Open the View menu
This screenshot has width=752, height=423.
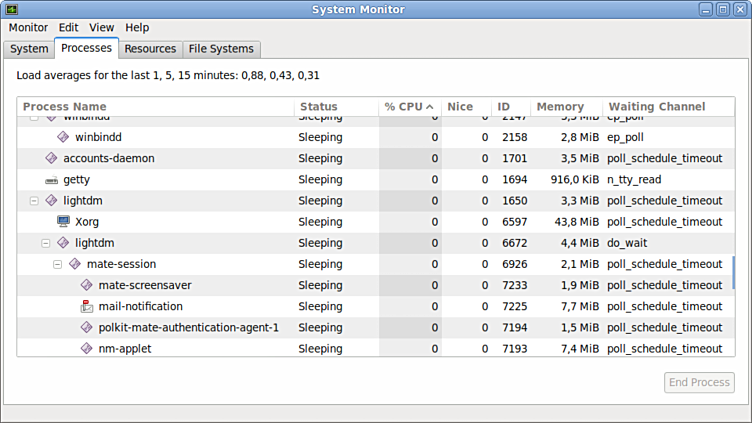(x=101, y=28)
